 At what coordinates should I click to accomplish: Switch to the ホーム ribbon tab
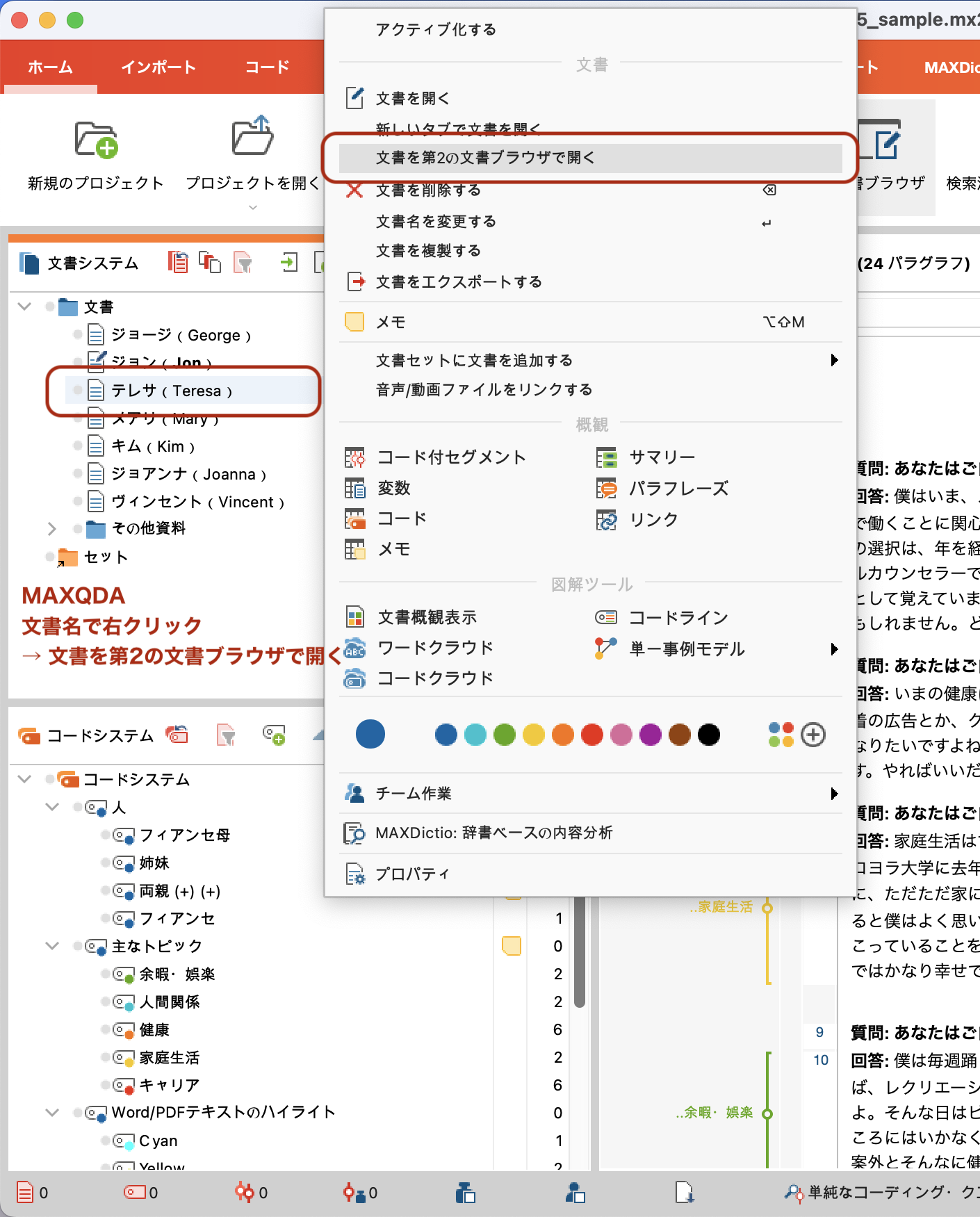point(50,67)
